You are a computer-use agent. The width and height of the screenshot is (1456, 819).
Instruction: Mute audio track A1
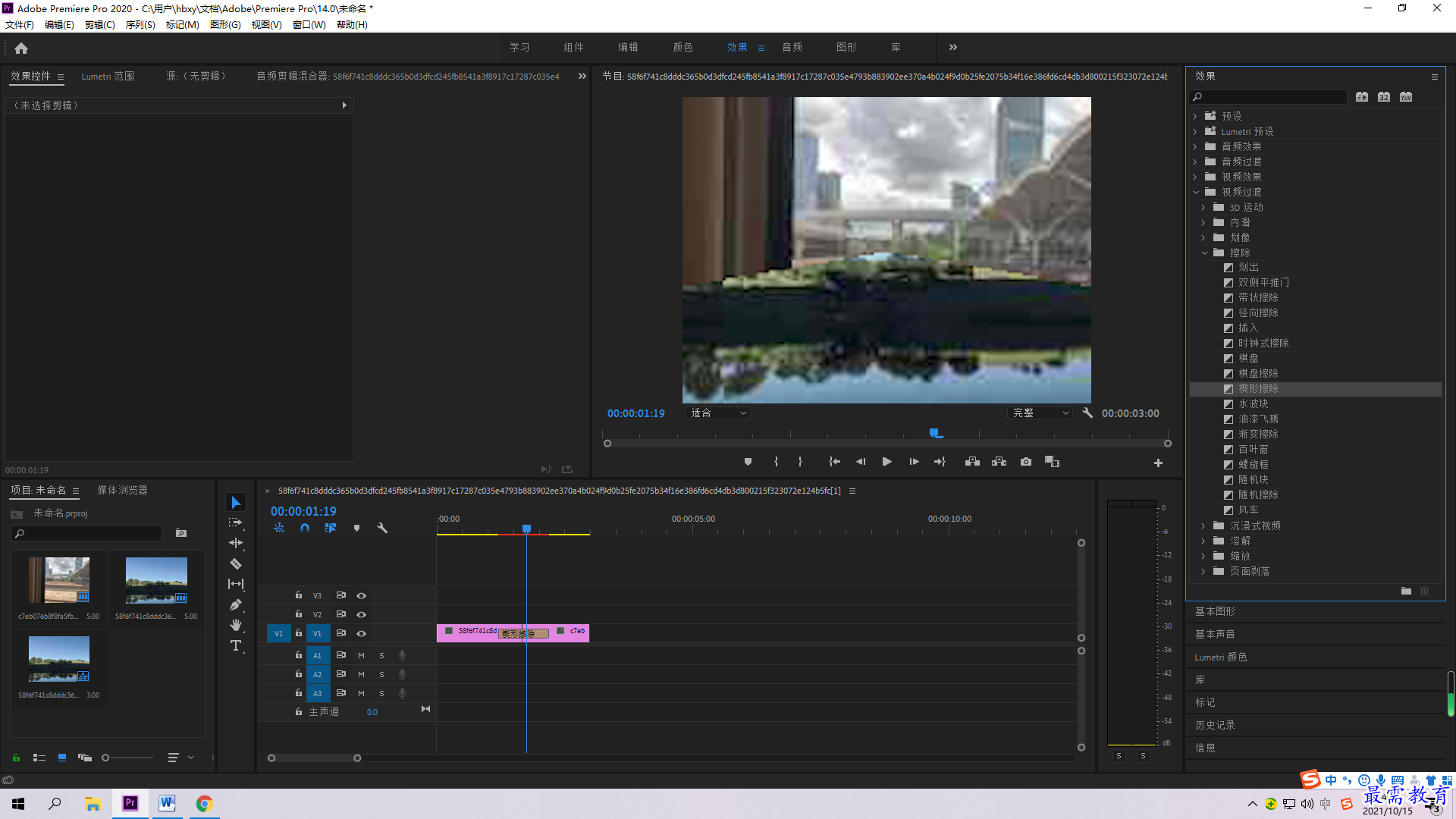click(x=361, y=655)
